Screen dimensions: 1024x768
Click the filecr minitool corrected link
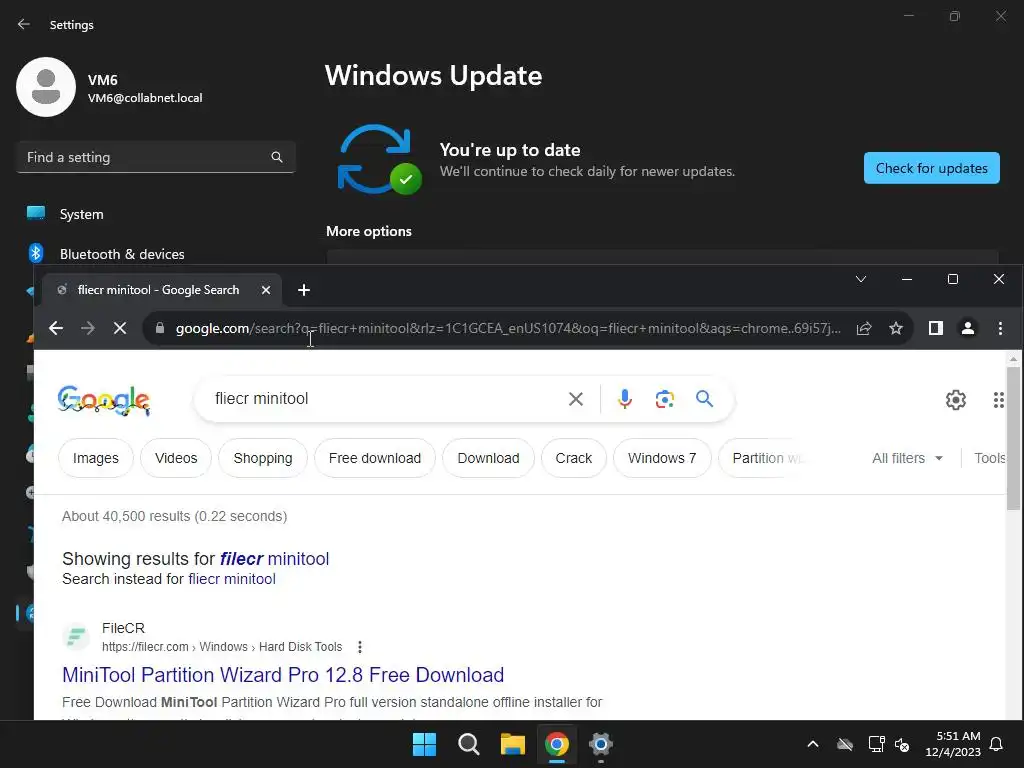click(274, 559)
